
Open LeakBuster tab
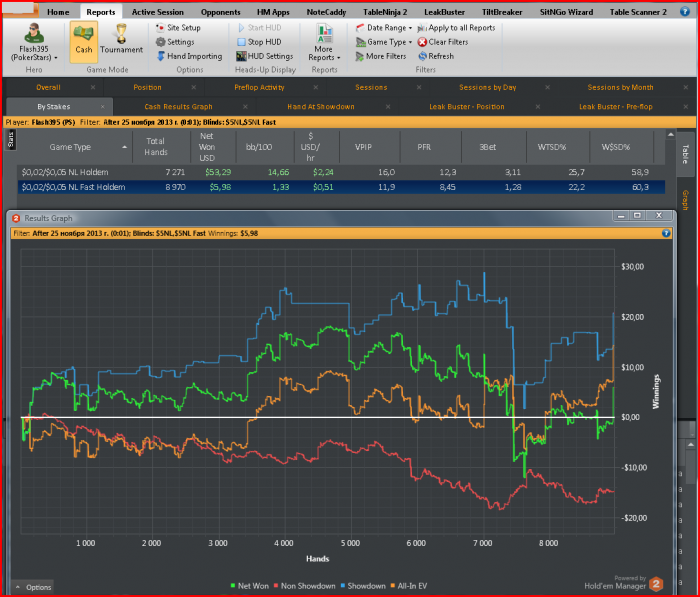444,12
